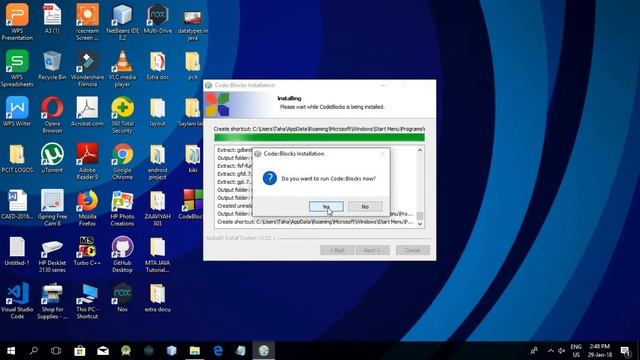Screen dimensions: 640x360
Task: Select the A3 (1) PDF desktop icon
Action: tap(52, 18)
